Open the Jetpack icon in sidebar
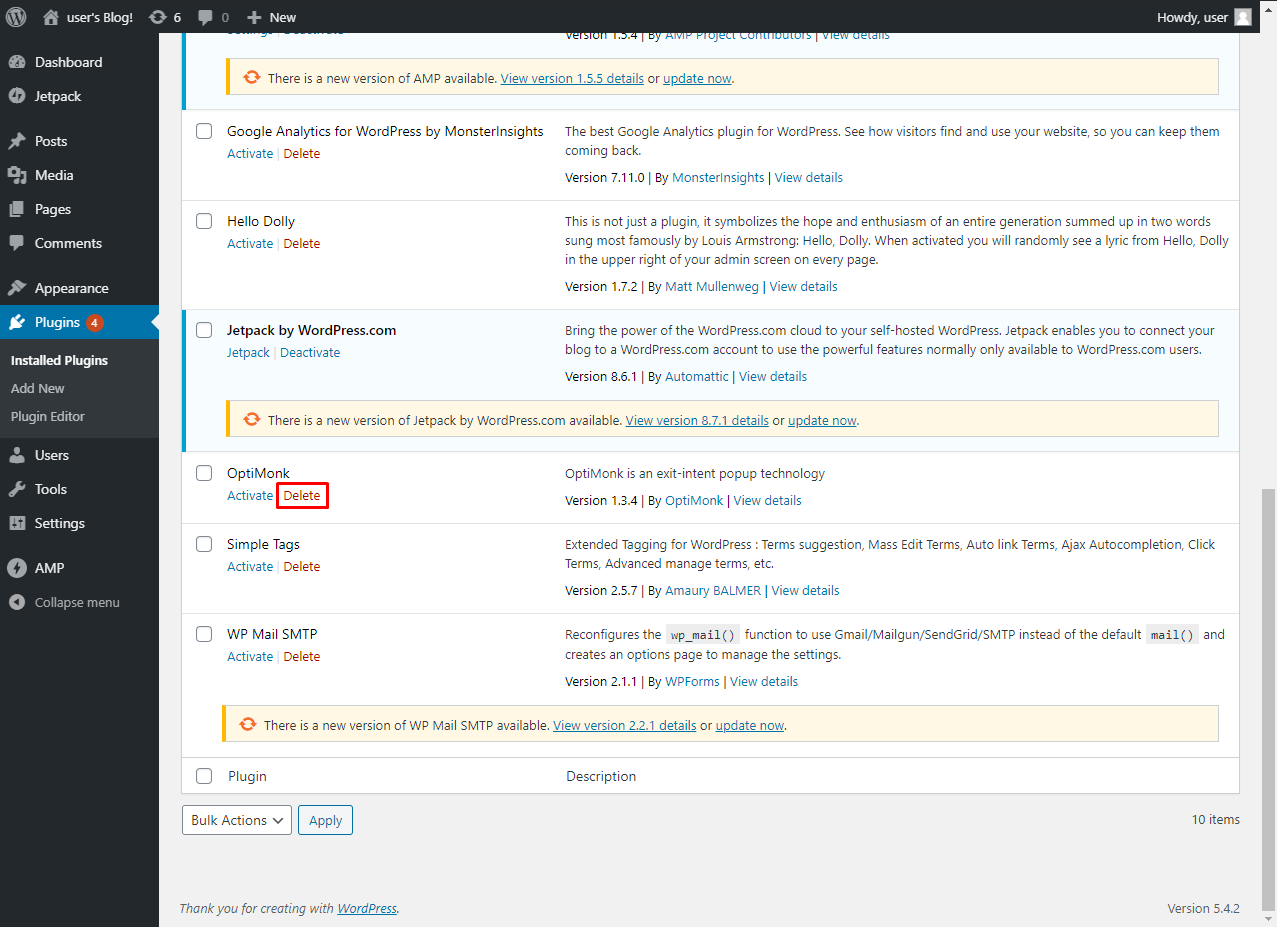 17,96
